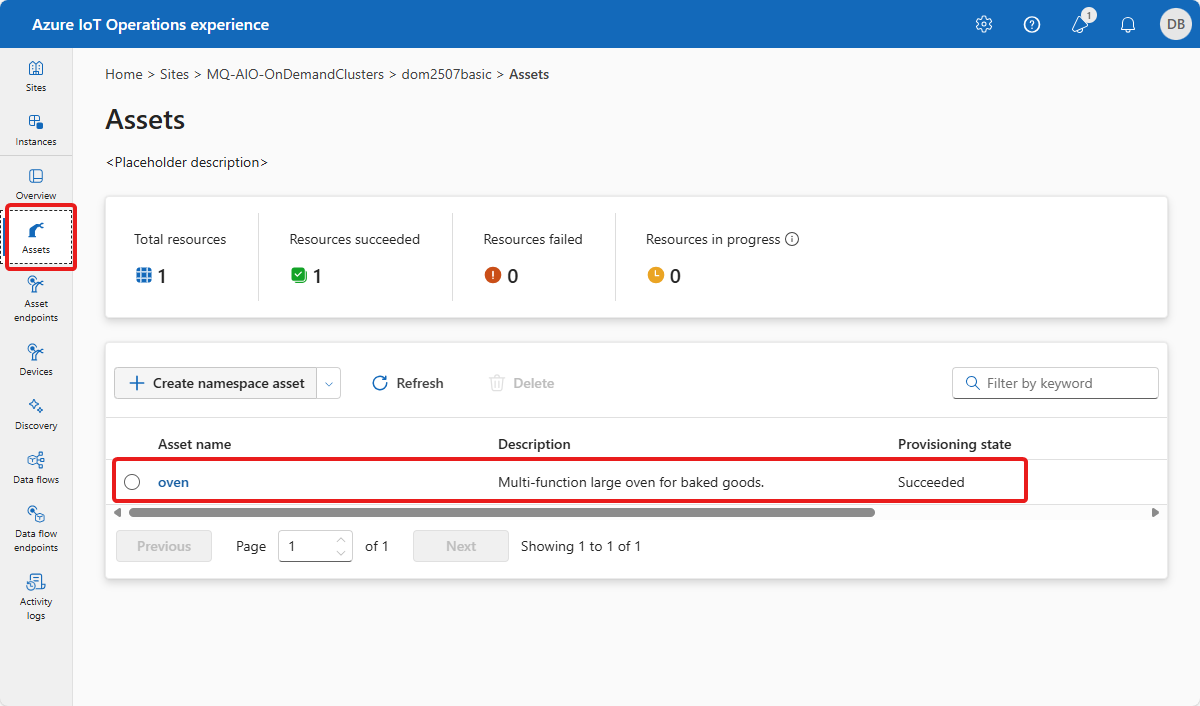Open the help question mark icon

(x=1032, y=24)
